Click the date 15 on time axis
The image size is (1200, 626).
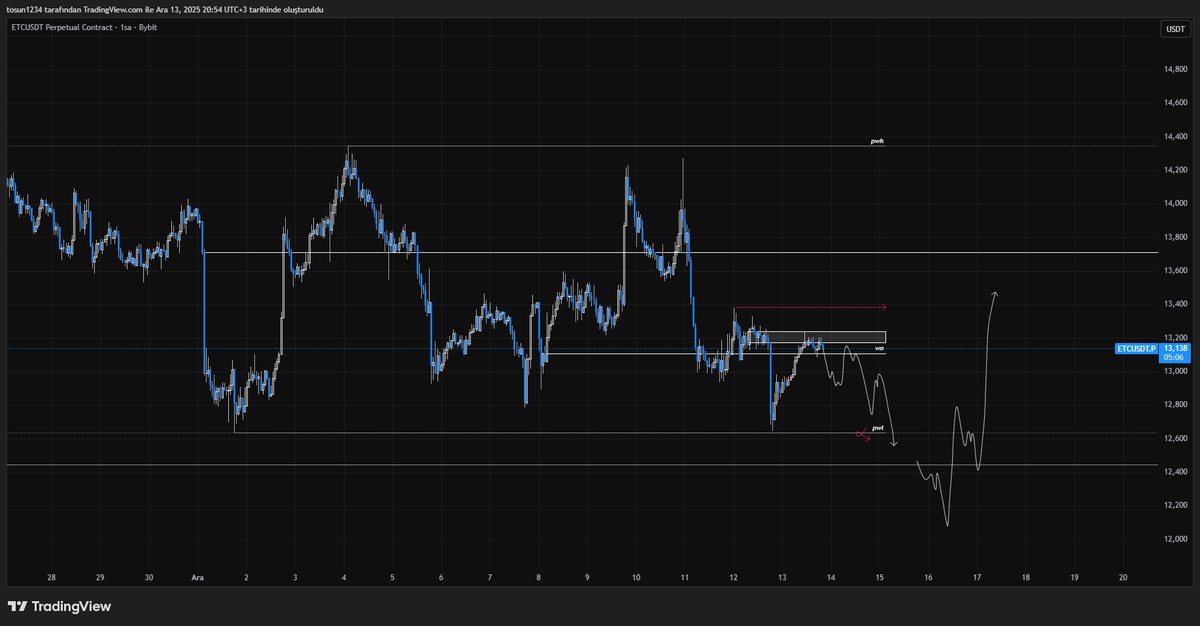880,577
